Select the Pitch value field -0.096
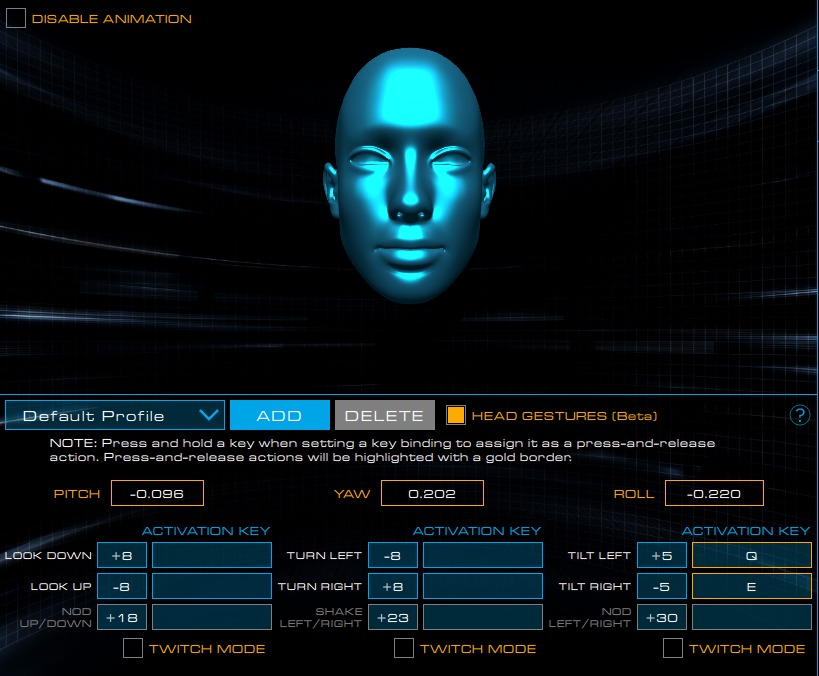Image resolution: width=819 pixels, height=676 pixels. pos(157,493)
